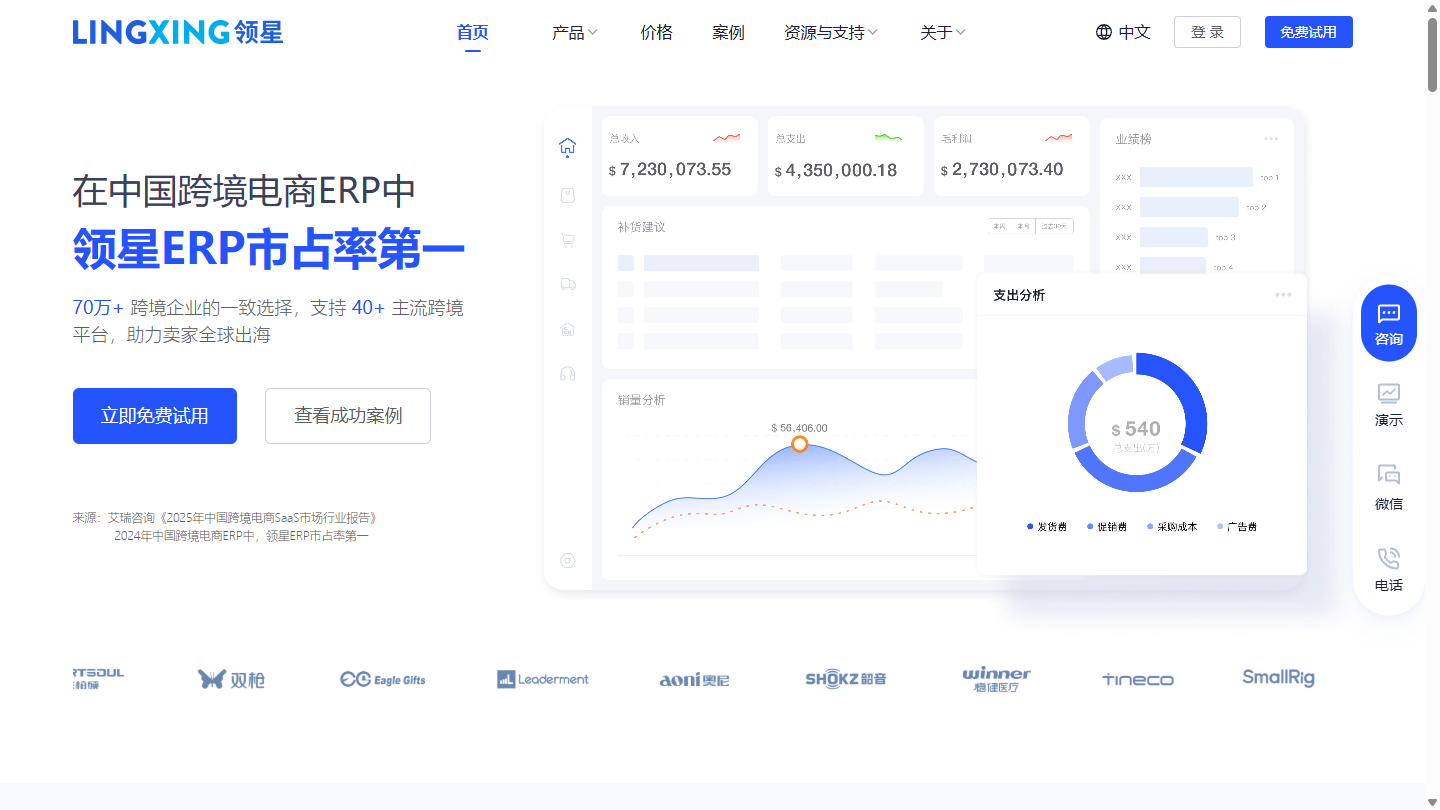1440x810 pixels.
Task: Click the $ 56,406.00 chart label
Action: click(799, 428)
